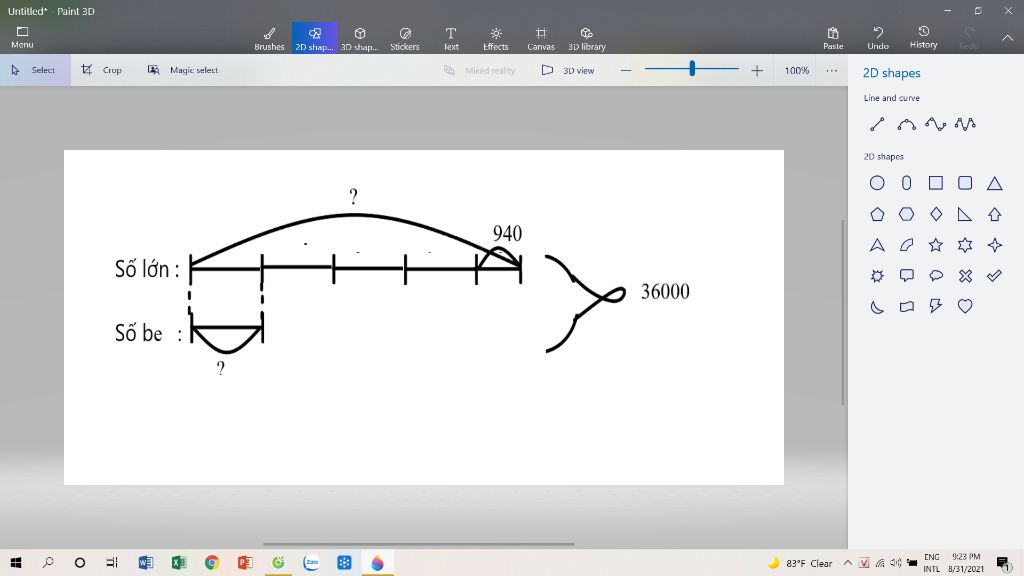
Task: Pick the Hexagon shape
Action: tap(906, 214)
